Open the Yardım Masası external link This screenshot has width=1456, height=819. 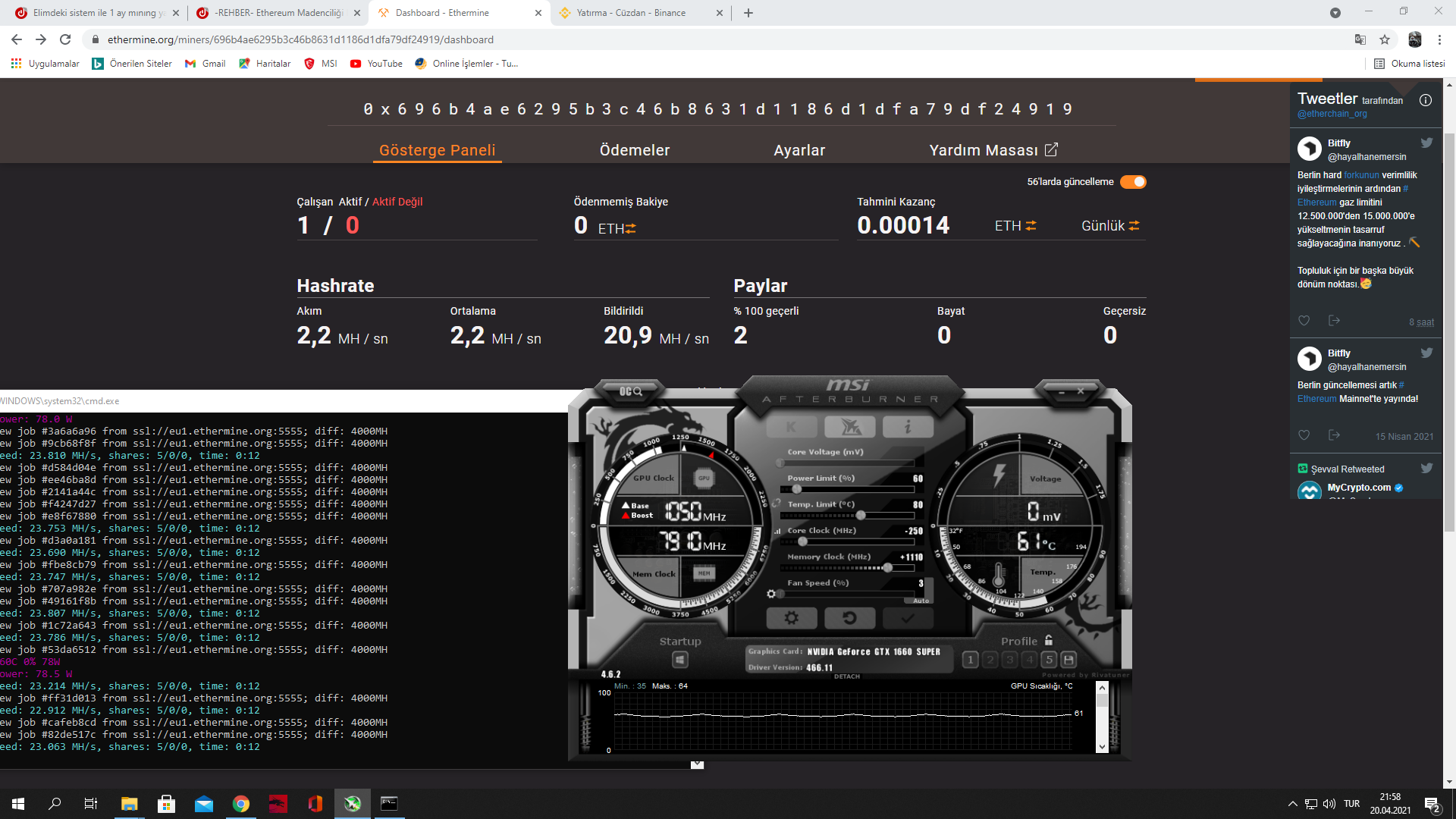993,150
